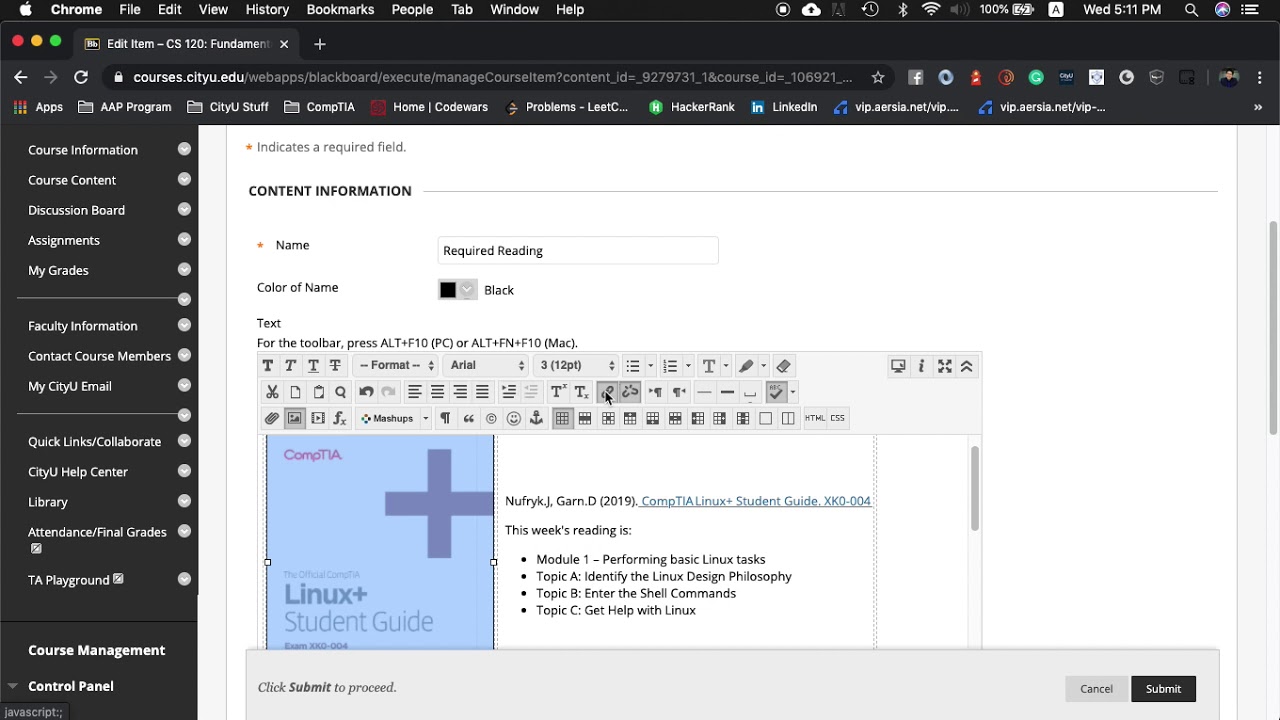Open My Grades in course menu
This screenshot has width=1280, height=720.
58,270
